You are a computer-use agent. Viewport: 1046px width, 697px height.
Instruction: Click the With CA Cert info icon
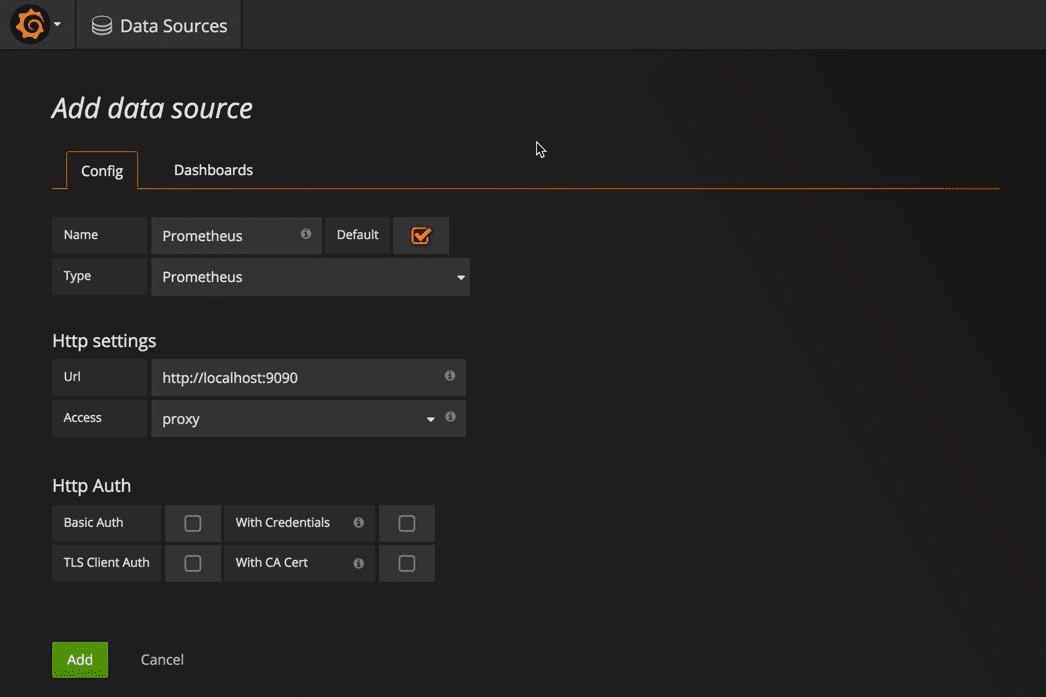click(x=358, y=563)
